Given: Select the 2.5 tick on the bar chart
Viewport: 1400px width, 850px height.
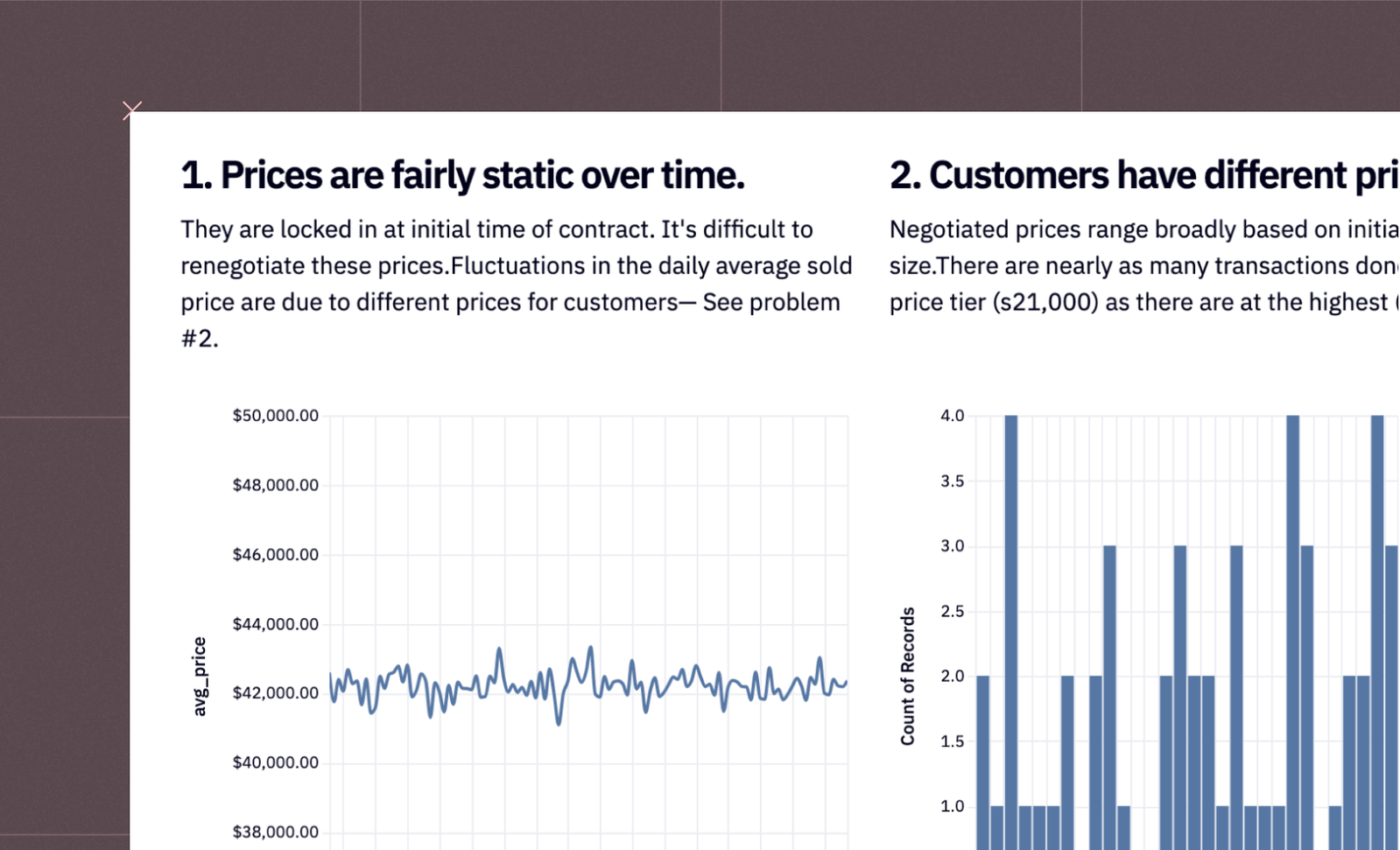Looking at the screenshot, I should pos(953,612).
